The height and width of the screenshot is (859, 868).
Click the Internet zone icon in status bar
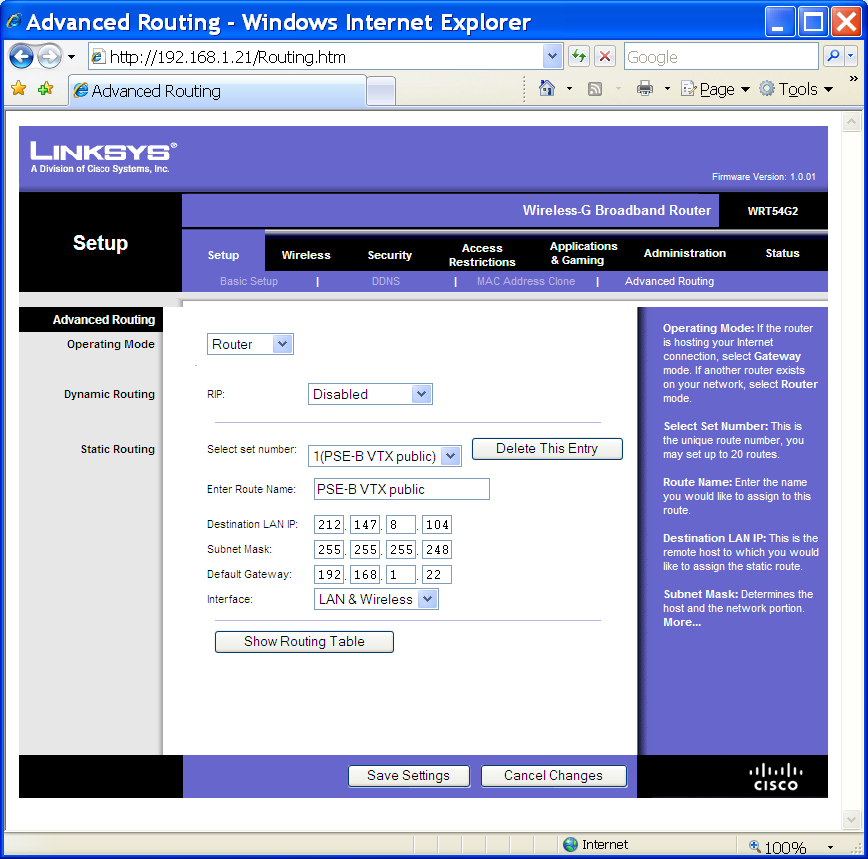(x=568, y=844)
